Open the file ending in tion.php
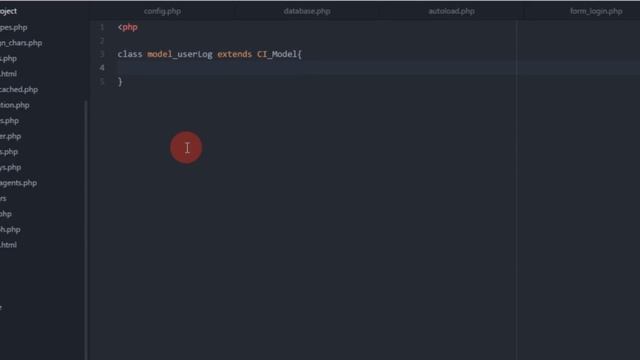Screen dimensions: 640x360 coord(15,105)
